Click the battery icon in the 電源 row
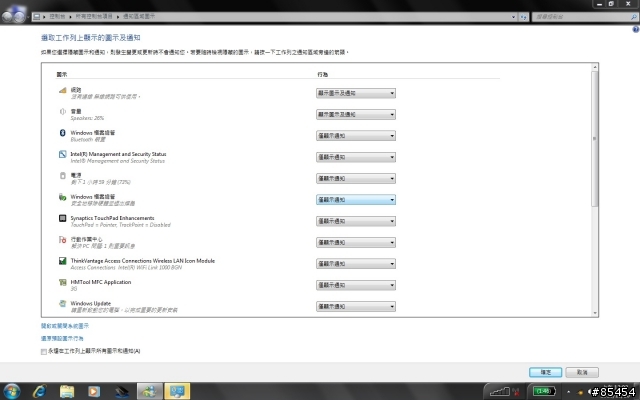The height and width of the screenshot is (400, 640). pyautogui.click(x=62, y=176)
